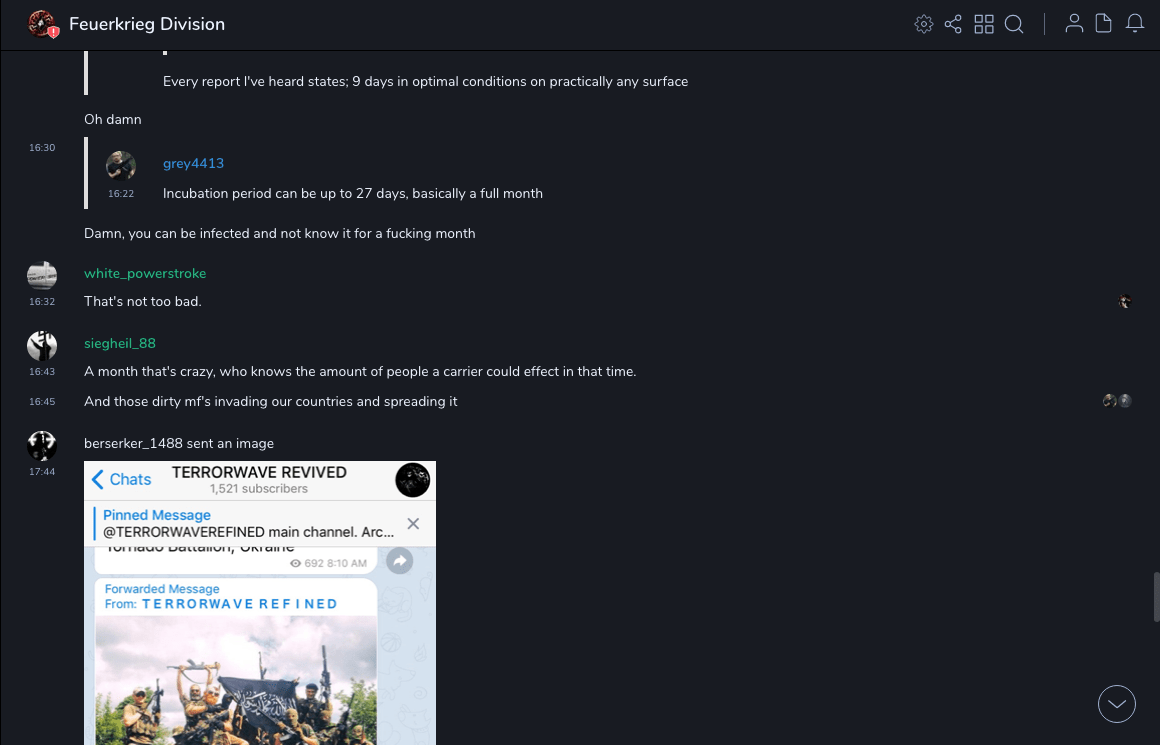The image size is (1160, 745).
Task: Click the grey4413 username in quoted reply
Action: pos(193,164)
